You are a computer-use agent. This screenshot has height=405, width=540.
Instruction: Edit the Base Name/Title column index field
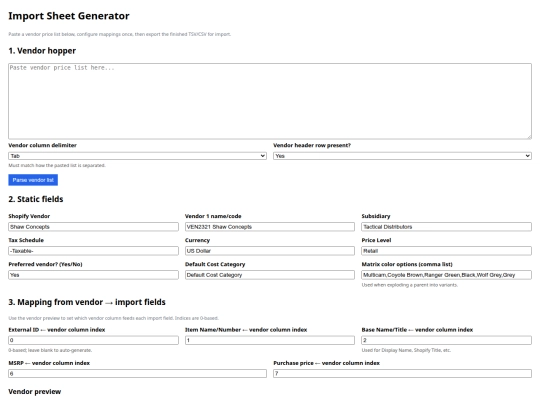(446, 340)
